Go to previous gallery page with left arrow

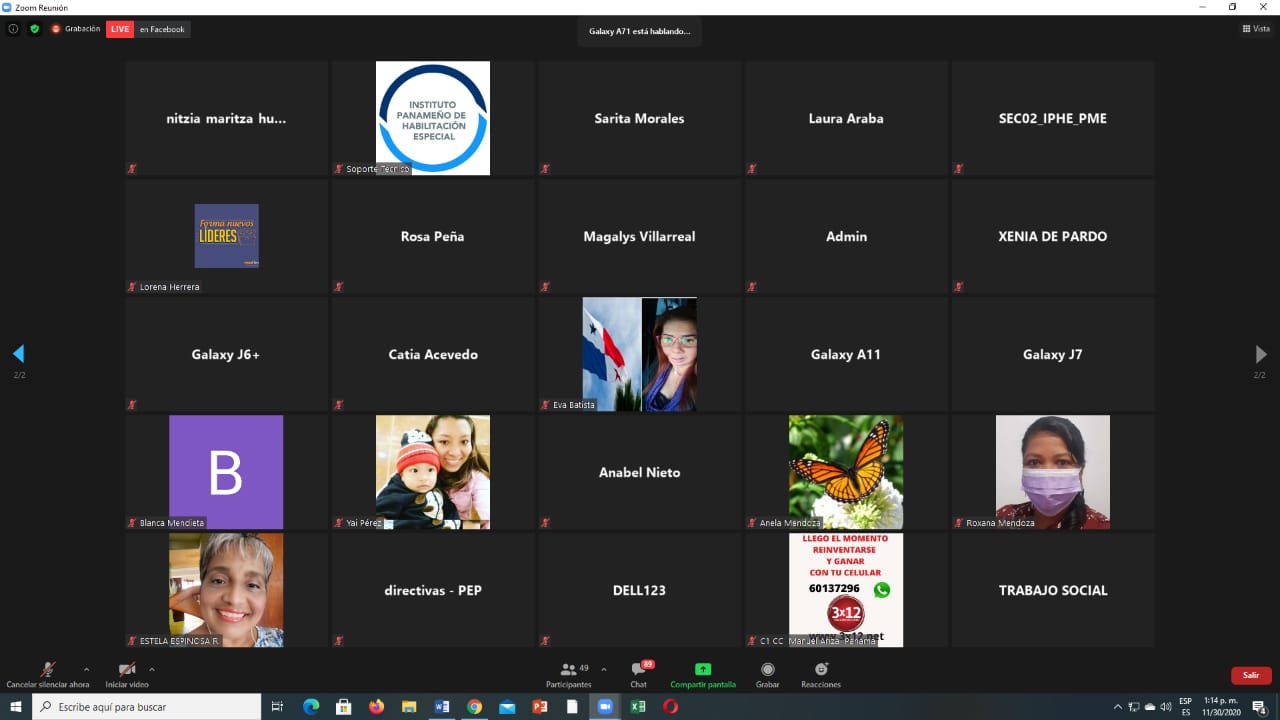point(18,354)
